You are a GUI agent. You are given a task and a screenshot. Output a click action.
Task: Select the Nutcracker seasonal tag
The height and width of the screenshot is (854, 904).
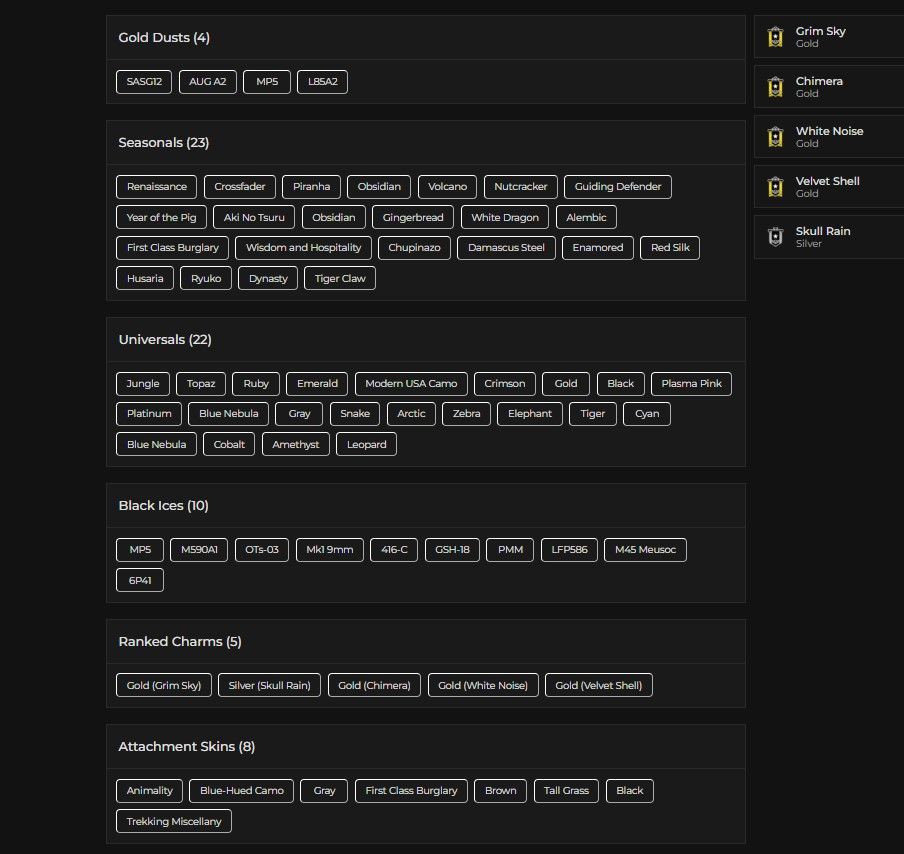click(x=521, y=187)
